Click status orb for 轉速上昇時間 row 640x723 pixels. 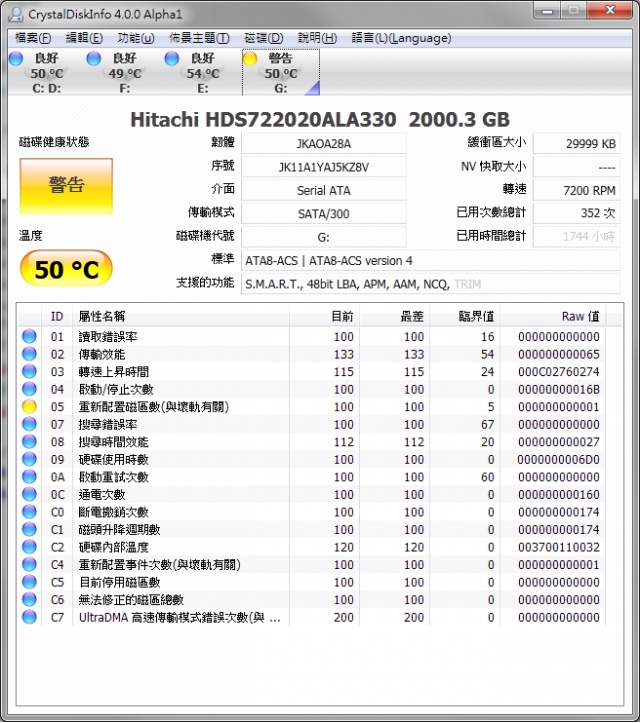pos(29,371)
